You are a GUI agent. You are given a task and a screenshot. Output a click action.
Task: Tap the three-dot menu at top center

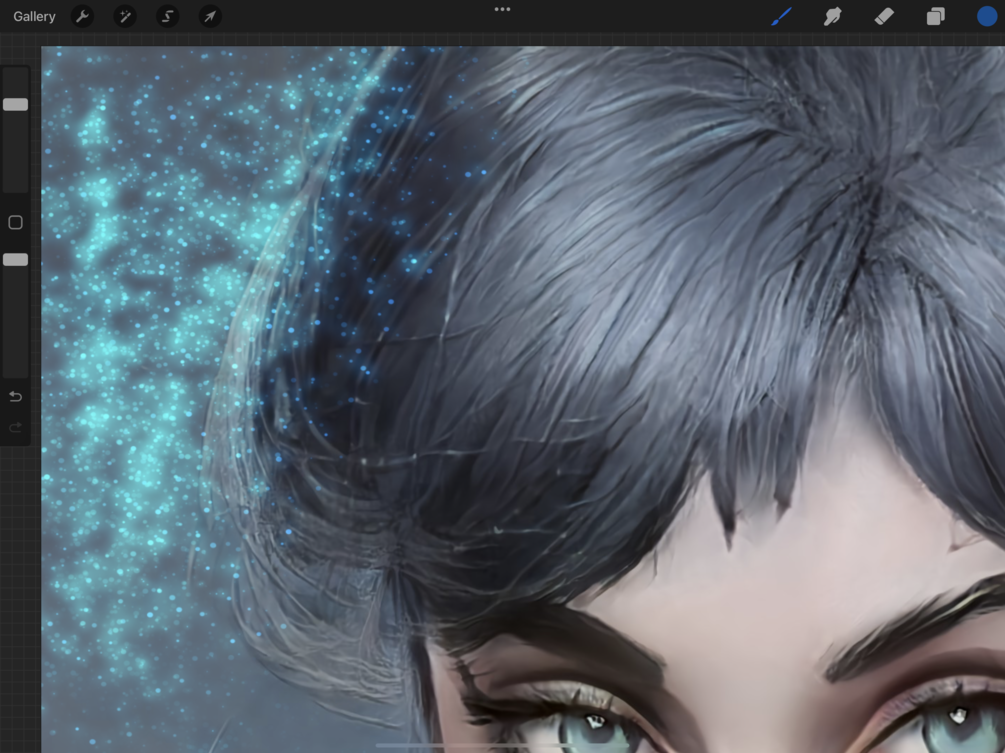[x=502, y=9]
